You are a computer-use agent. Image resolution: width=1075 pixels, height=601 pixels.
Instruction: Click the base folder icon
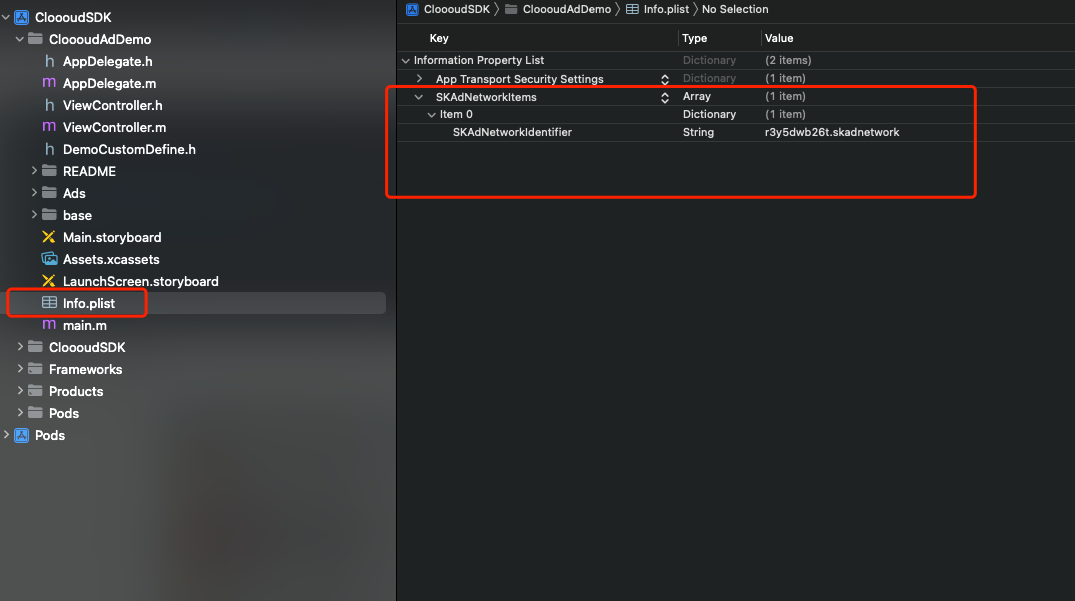[49, 214]
